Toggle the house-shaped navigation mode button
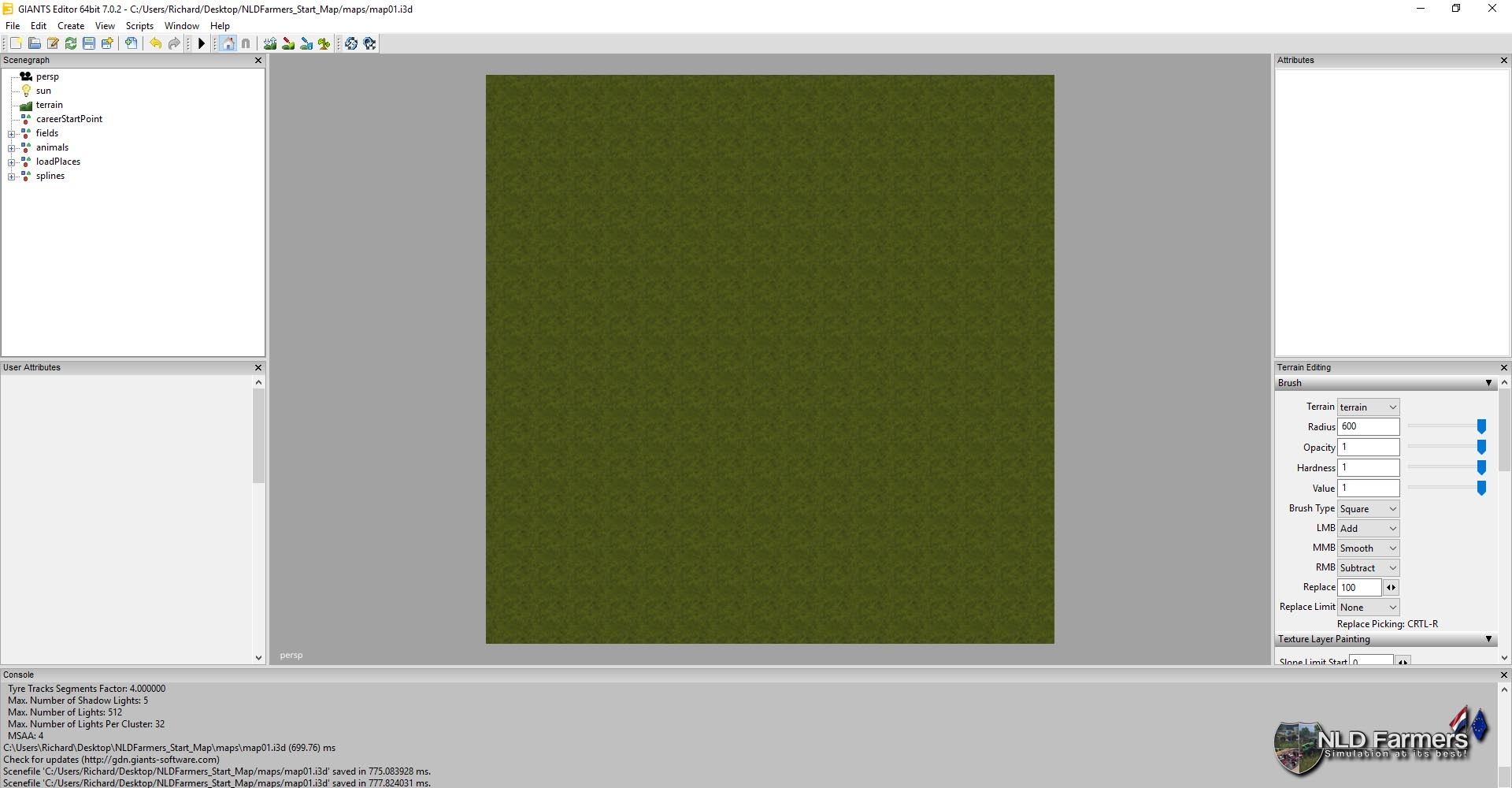Viewport: 1512px width, 788px height. tap(228, 44)
